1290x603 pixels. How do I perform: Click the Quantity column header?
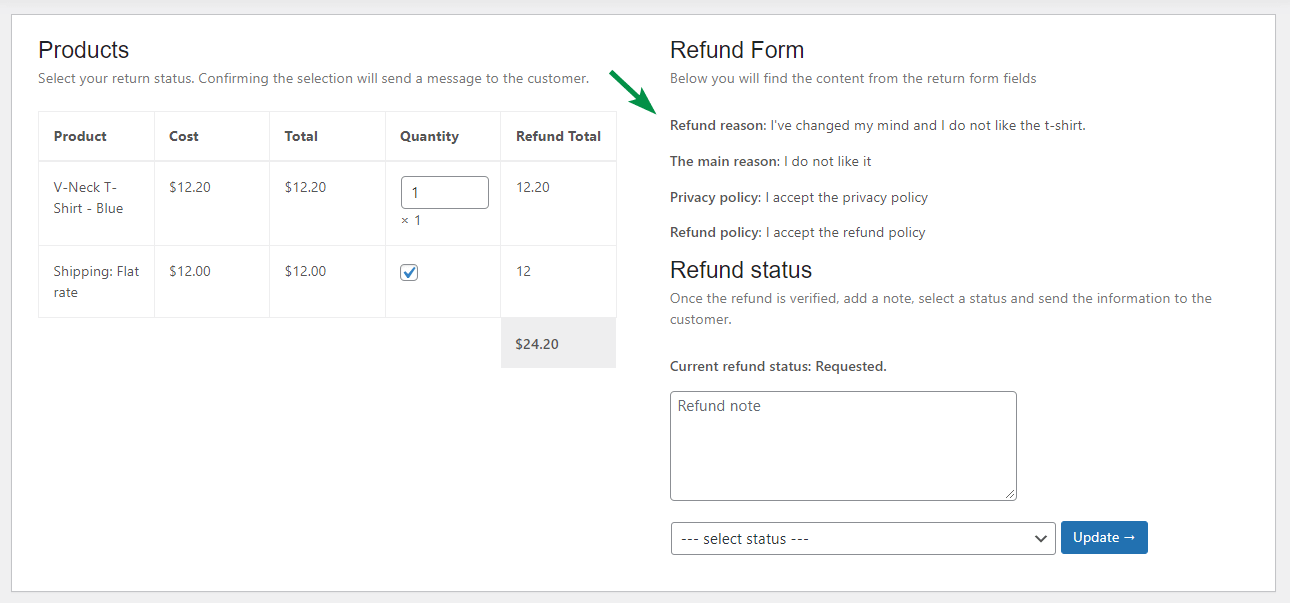[429, 136]
